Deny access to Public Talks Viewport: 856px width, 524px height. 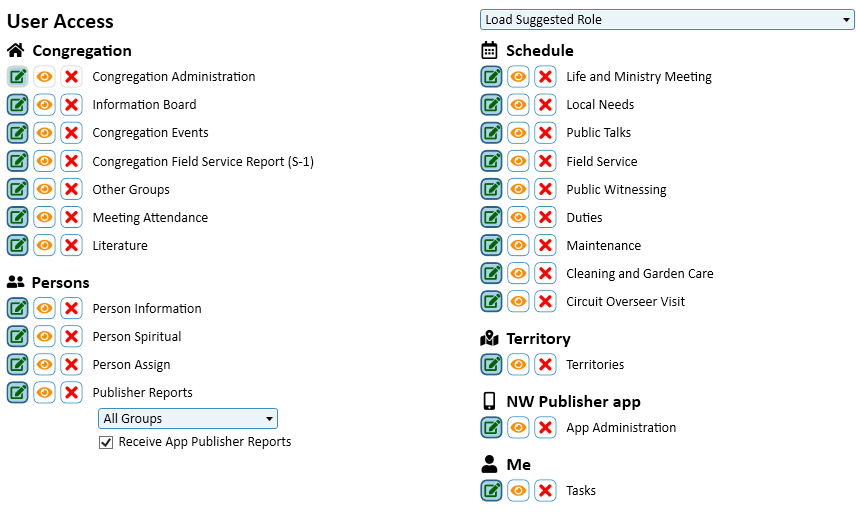tap(545, 133)
